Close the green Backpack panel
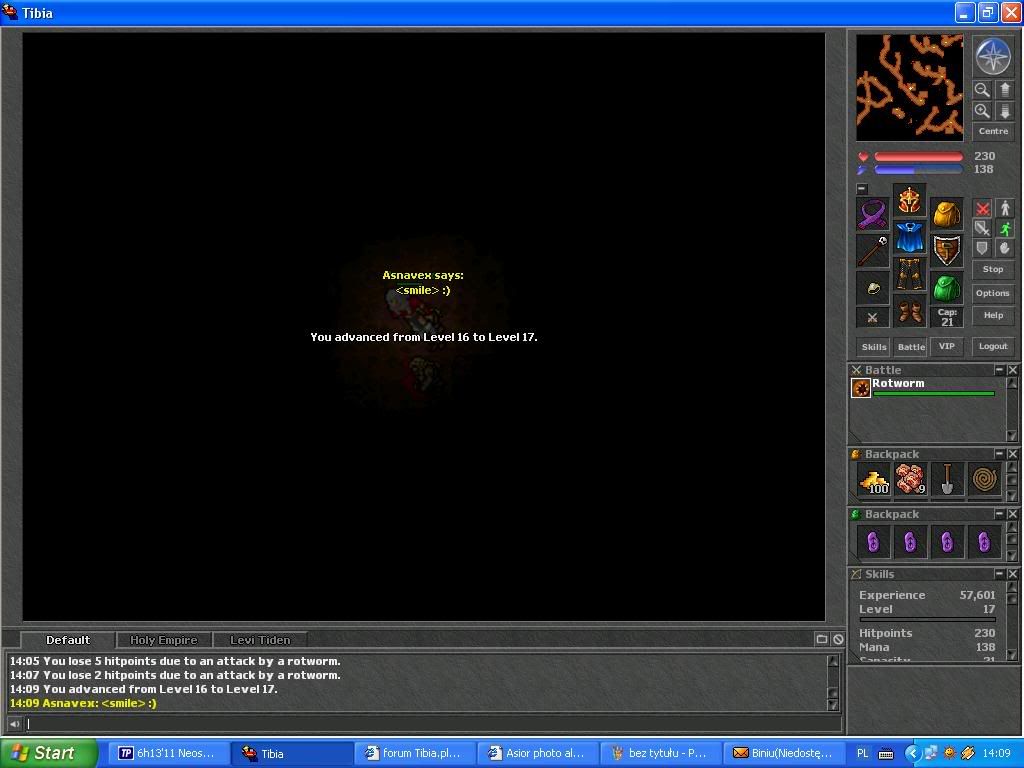 1012,514
